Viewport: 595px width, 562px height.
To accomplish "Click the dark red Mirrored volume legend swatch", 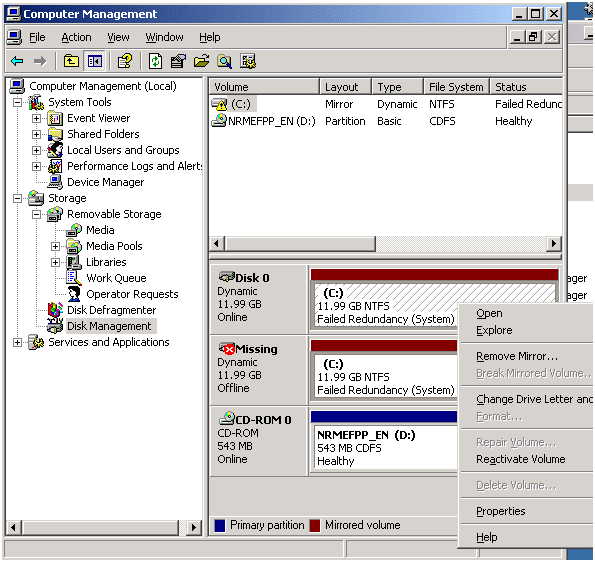I will (x=315, y=526).
